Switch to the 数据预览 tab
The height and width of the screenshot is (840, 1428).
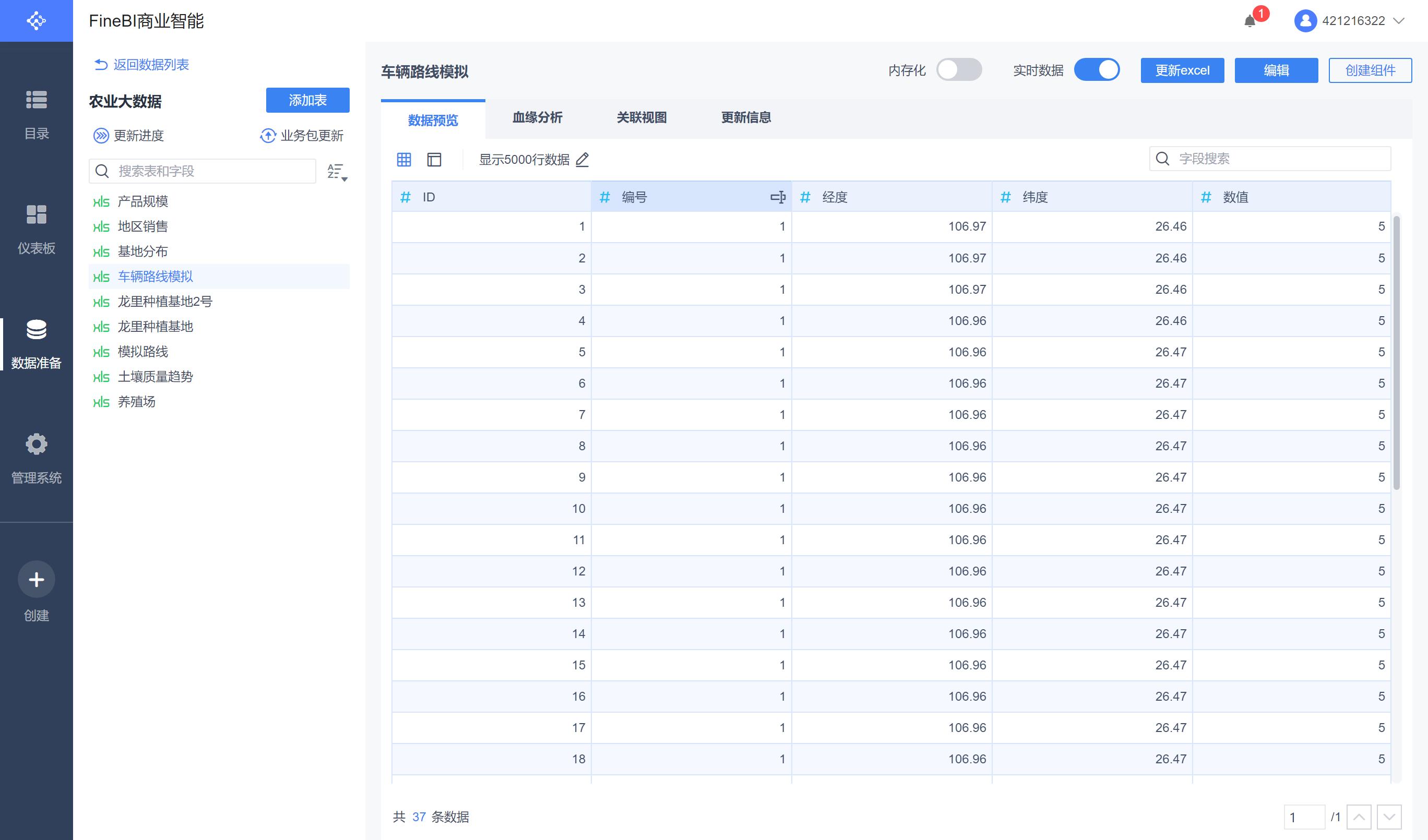pyautogui.click(x=433, y=120)
